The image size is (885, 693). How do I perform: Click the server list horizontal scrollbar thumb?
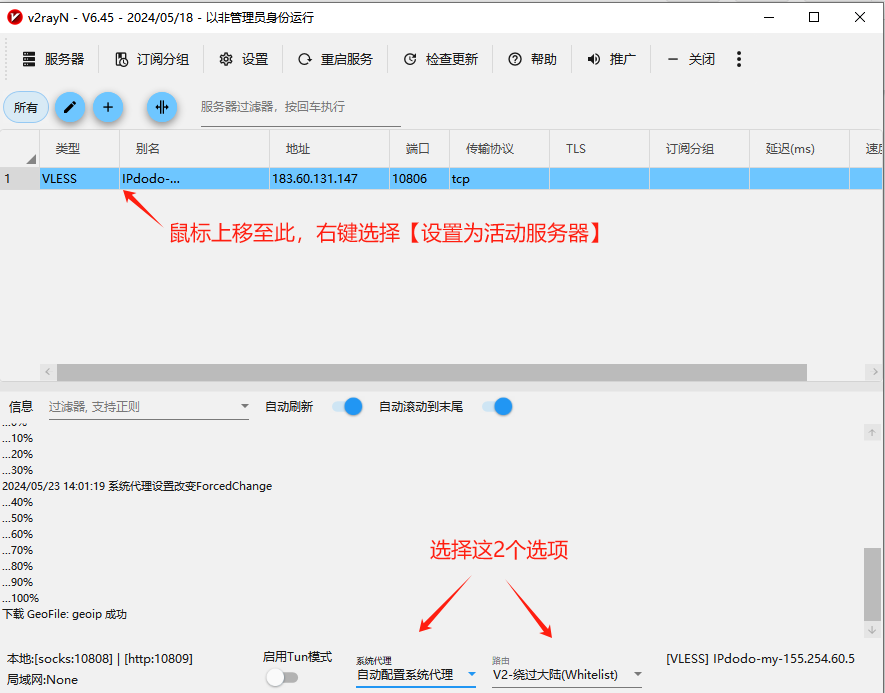[432, 372]
